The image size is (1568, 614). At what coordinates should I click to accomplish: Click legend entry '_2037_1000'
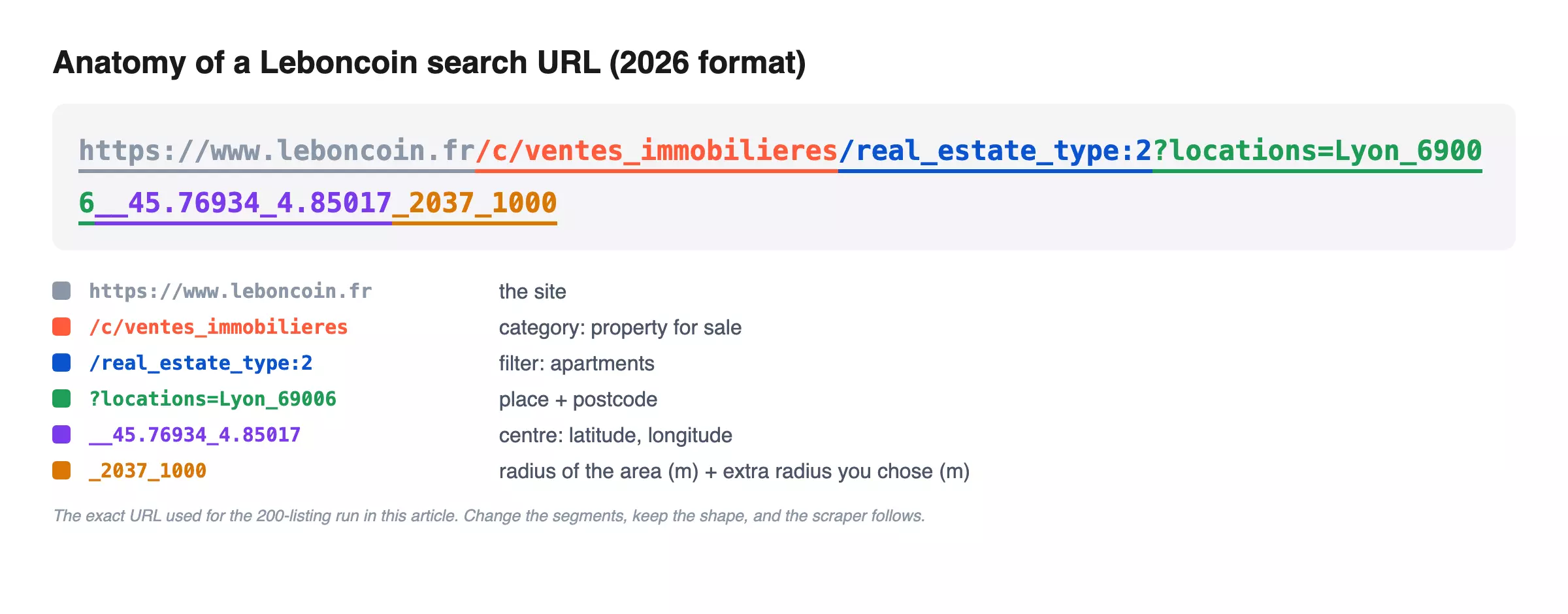(x=148, y=471)
